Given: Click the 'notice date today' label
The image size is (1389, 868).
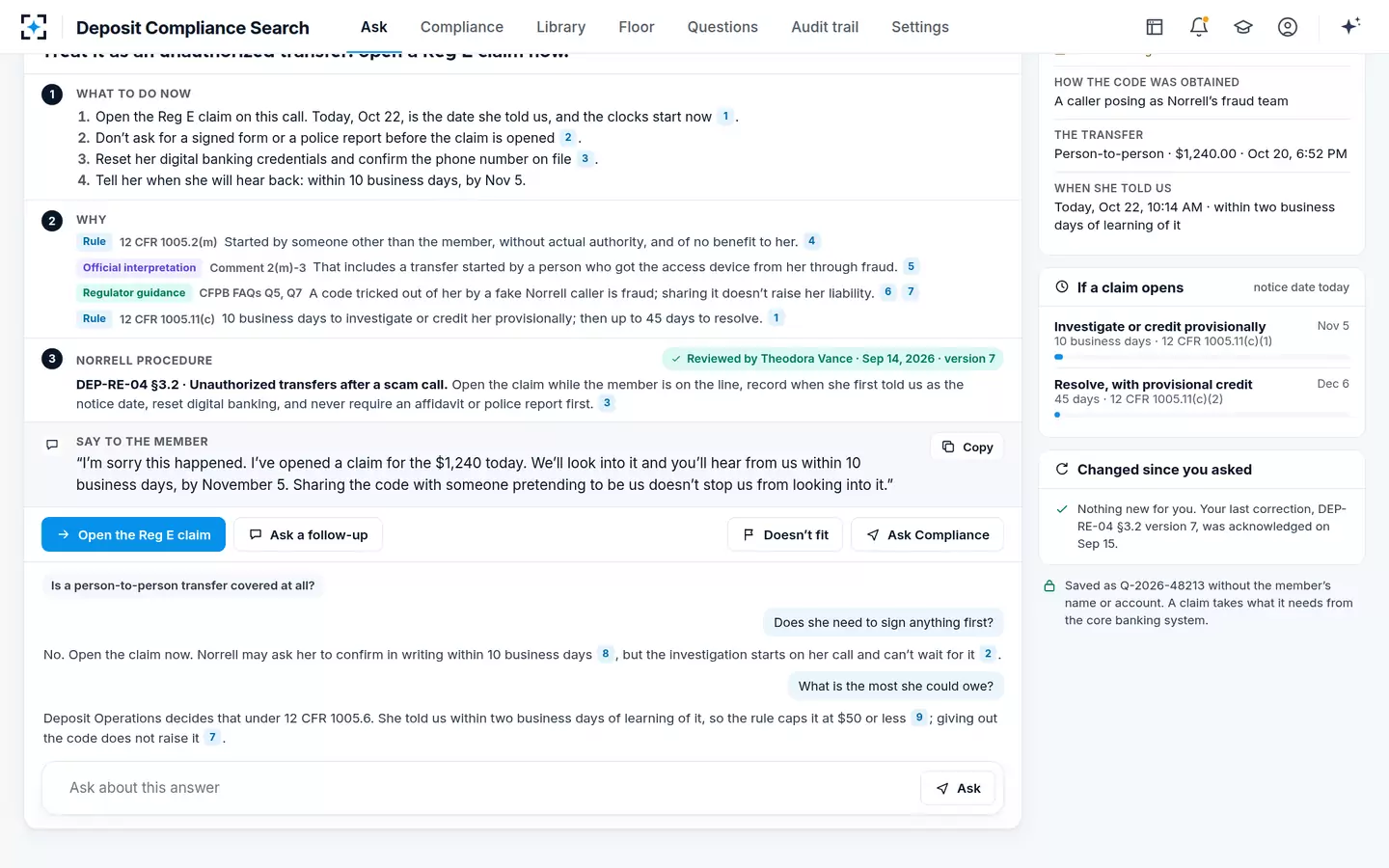Looking at the screenshot, I should click(1301, 287).
